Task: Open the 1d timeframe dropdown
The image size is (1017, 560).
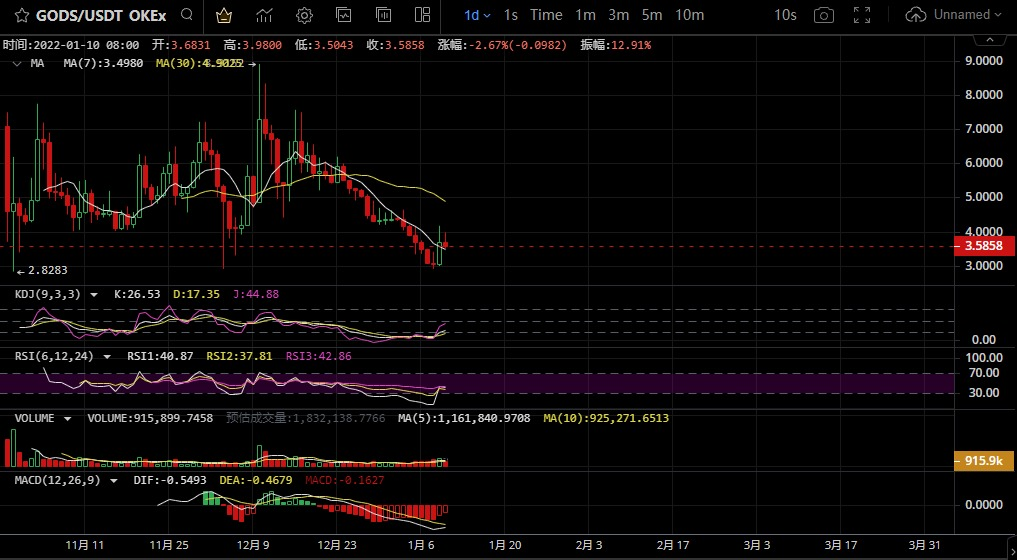Action: (477, 15)
